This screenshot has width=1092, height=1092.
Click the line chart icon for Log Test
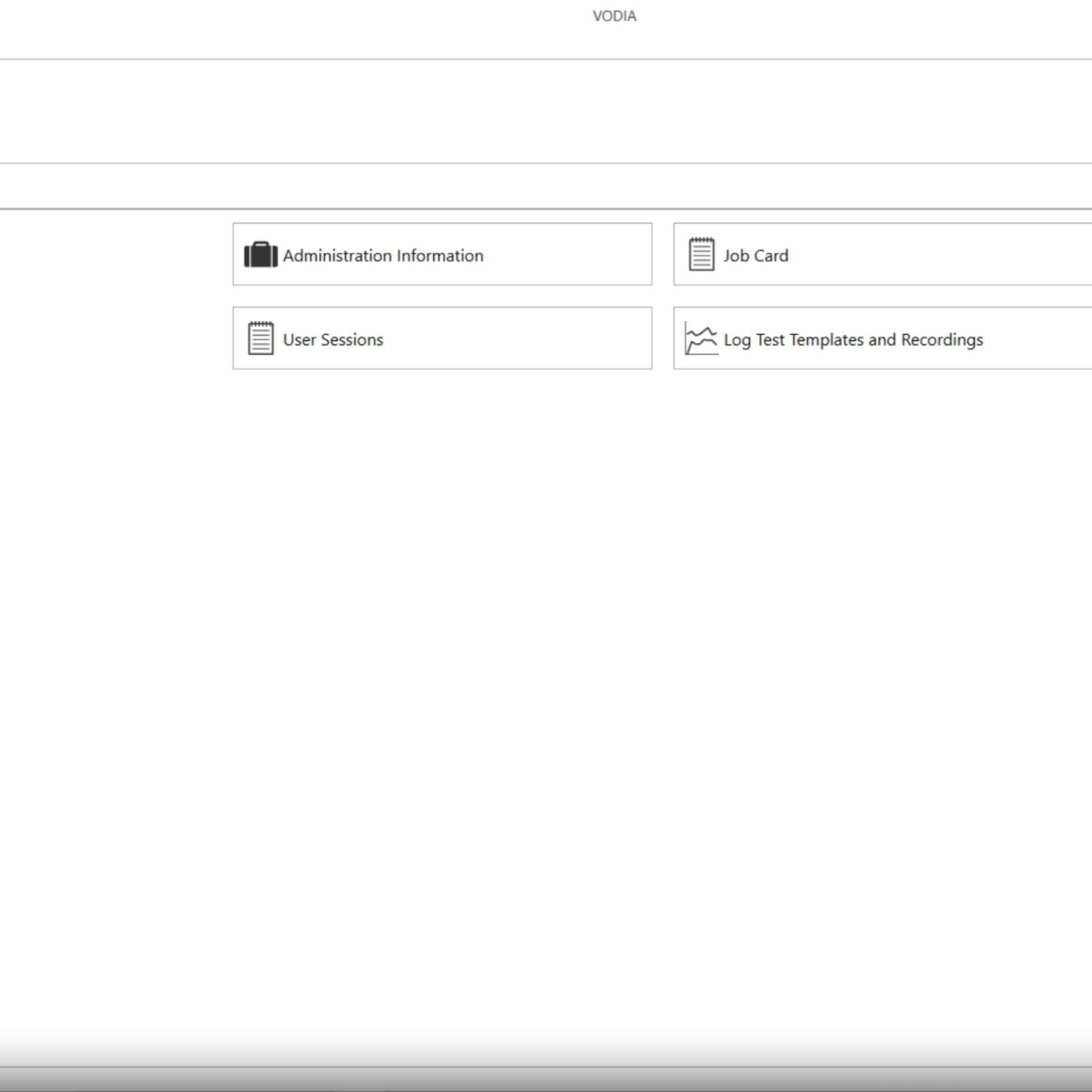click(701, 339)
